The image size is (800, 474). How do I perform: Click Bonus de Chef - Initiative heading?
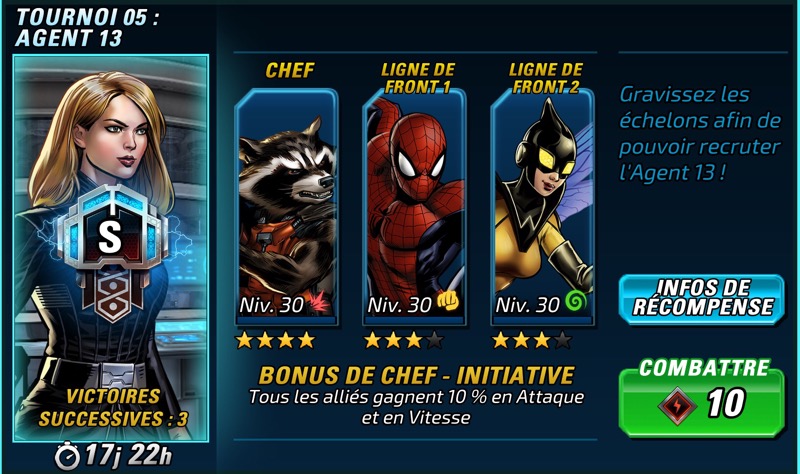416,376
